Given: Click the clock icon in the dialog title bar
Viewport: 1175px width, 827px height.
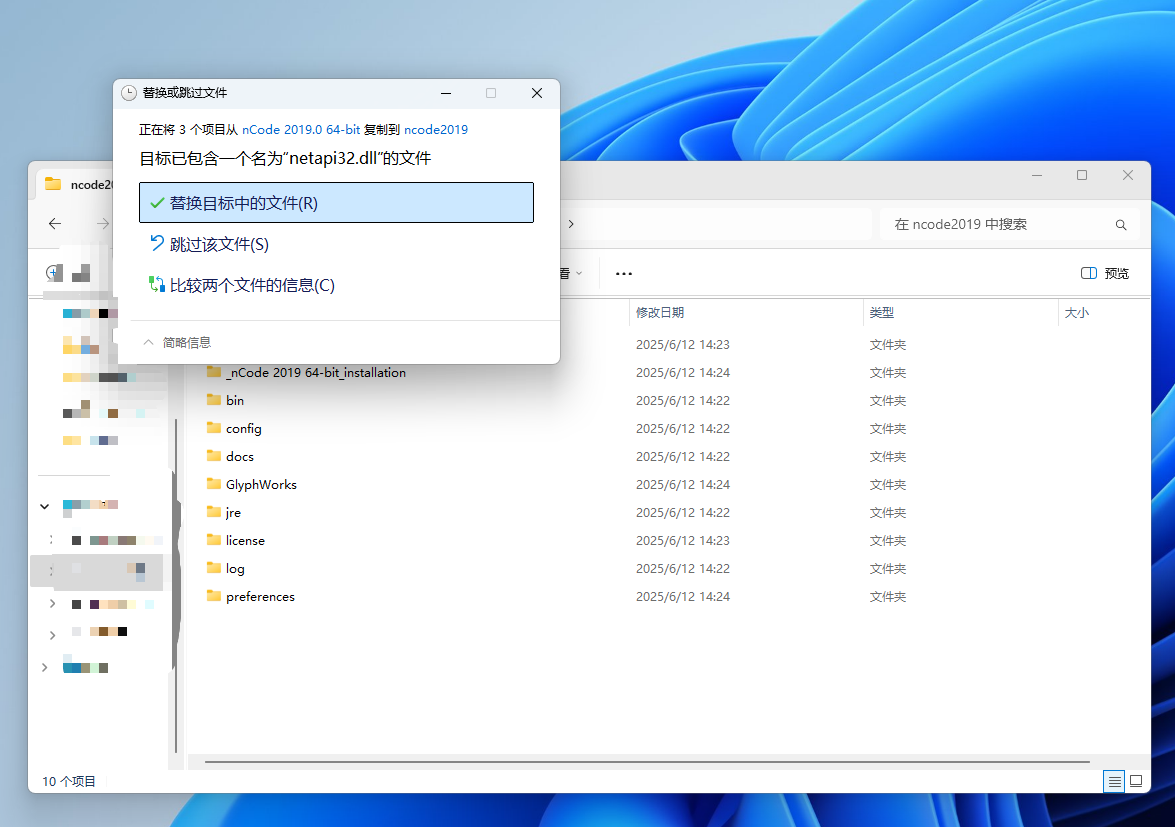Looking at the screenshot, I should point(129,92).
